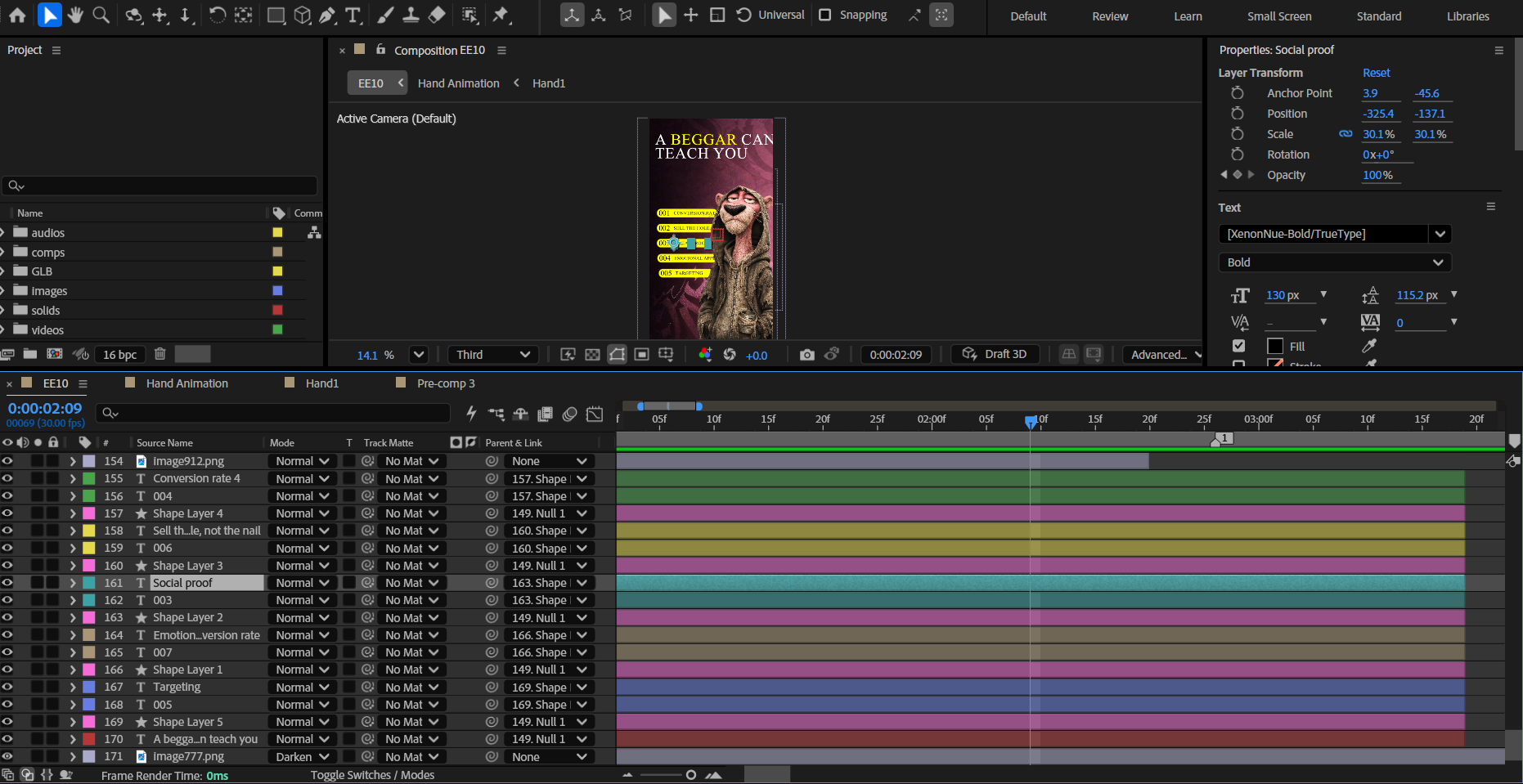Hide the Image912.png layer
Image resolution: width=1523 pixels, height=784 pixels.
7,461
